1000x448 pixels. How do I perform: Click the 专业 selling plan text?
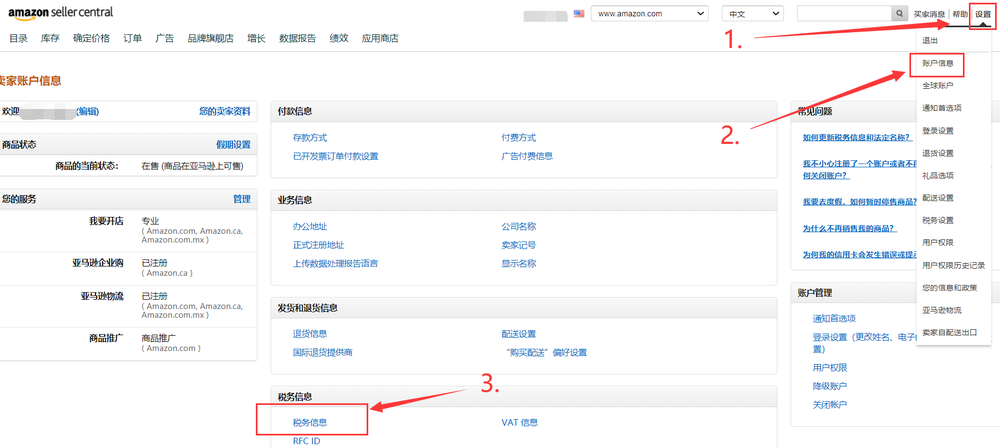[x=150, y=221]
